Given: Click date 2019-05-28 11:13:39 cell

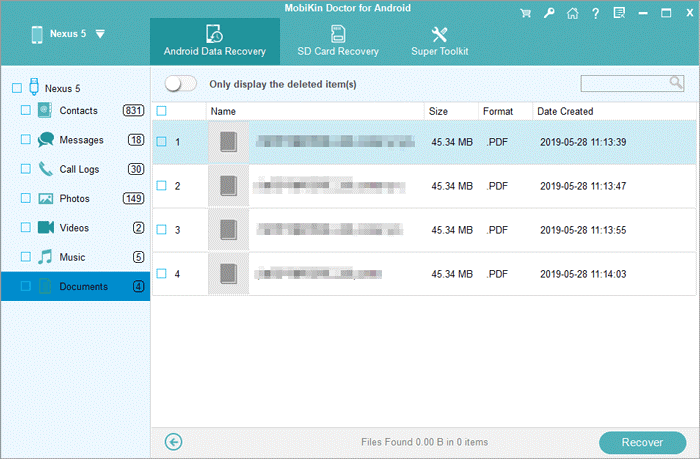Looking at the screenshot, I should [583, 142].
